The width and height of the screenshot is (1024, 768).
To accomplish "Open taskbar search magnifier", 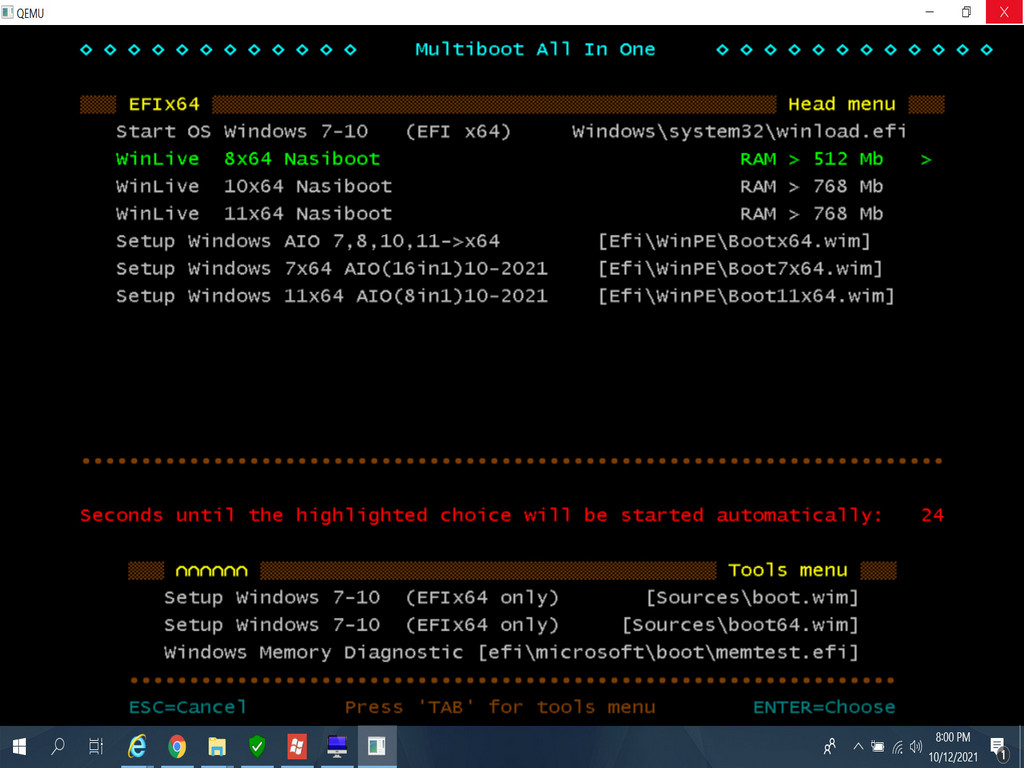I will click(58, 746).
